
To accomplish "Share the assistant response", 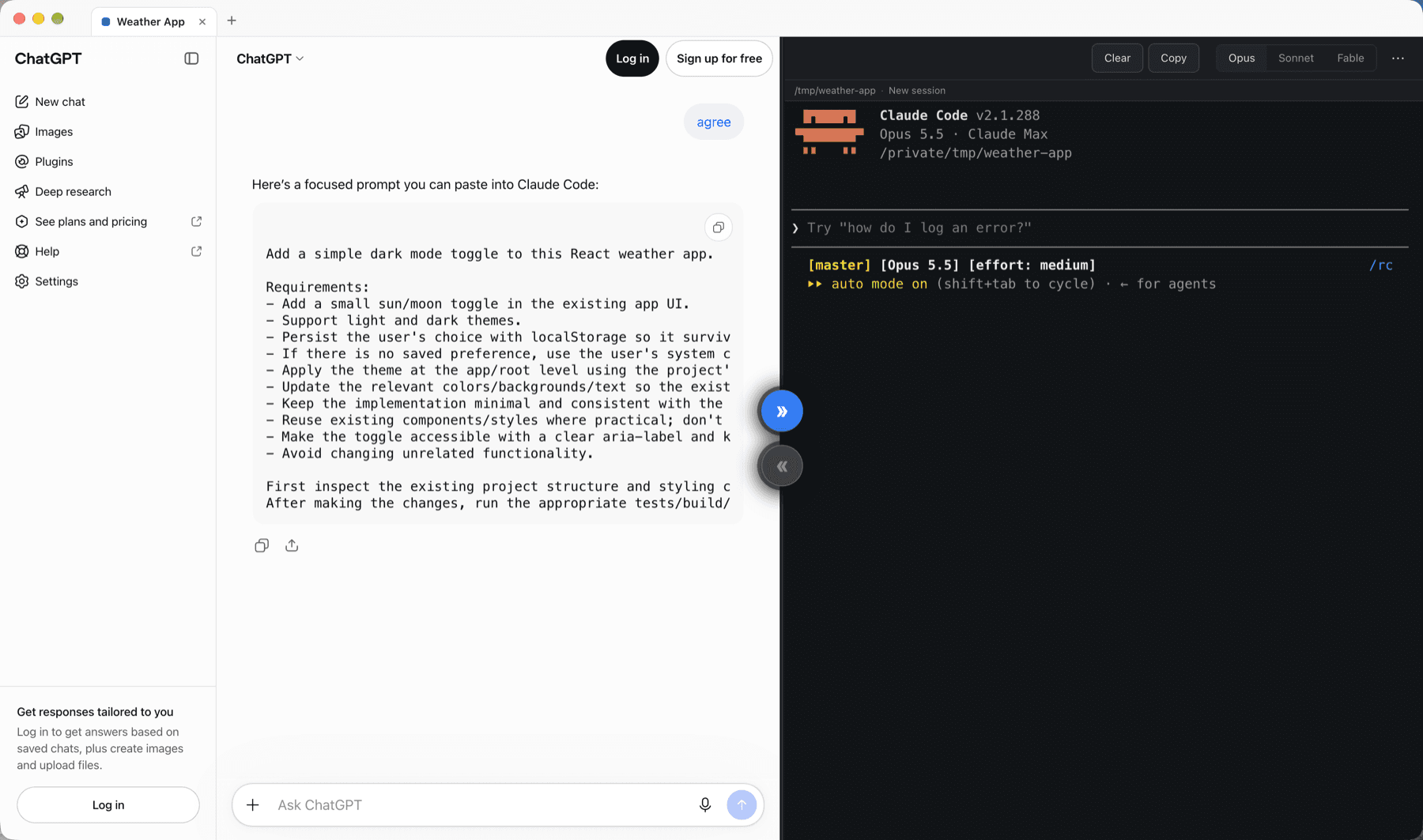I will pos(292,546).
